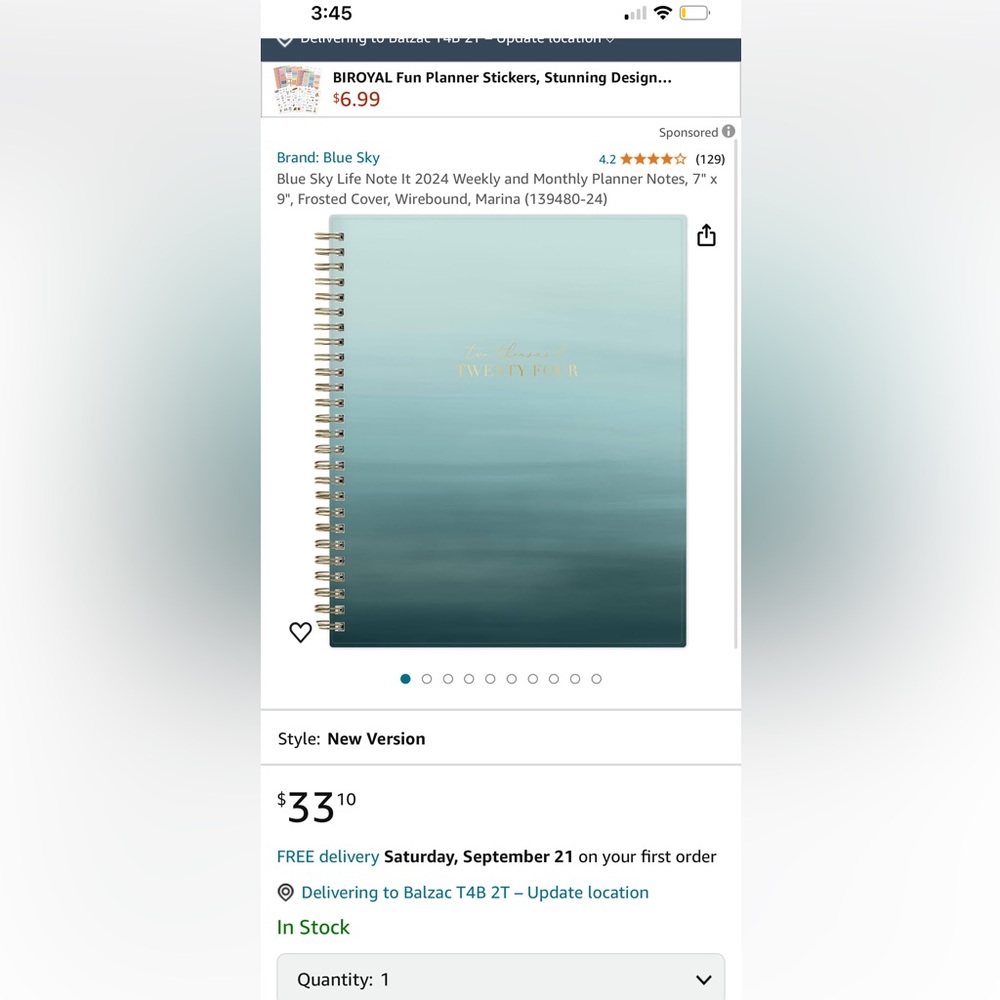The image size is (1000, 1000).
Task: Open the FREE delivery link
Action: 328,857
